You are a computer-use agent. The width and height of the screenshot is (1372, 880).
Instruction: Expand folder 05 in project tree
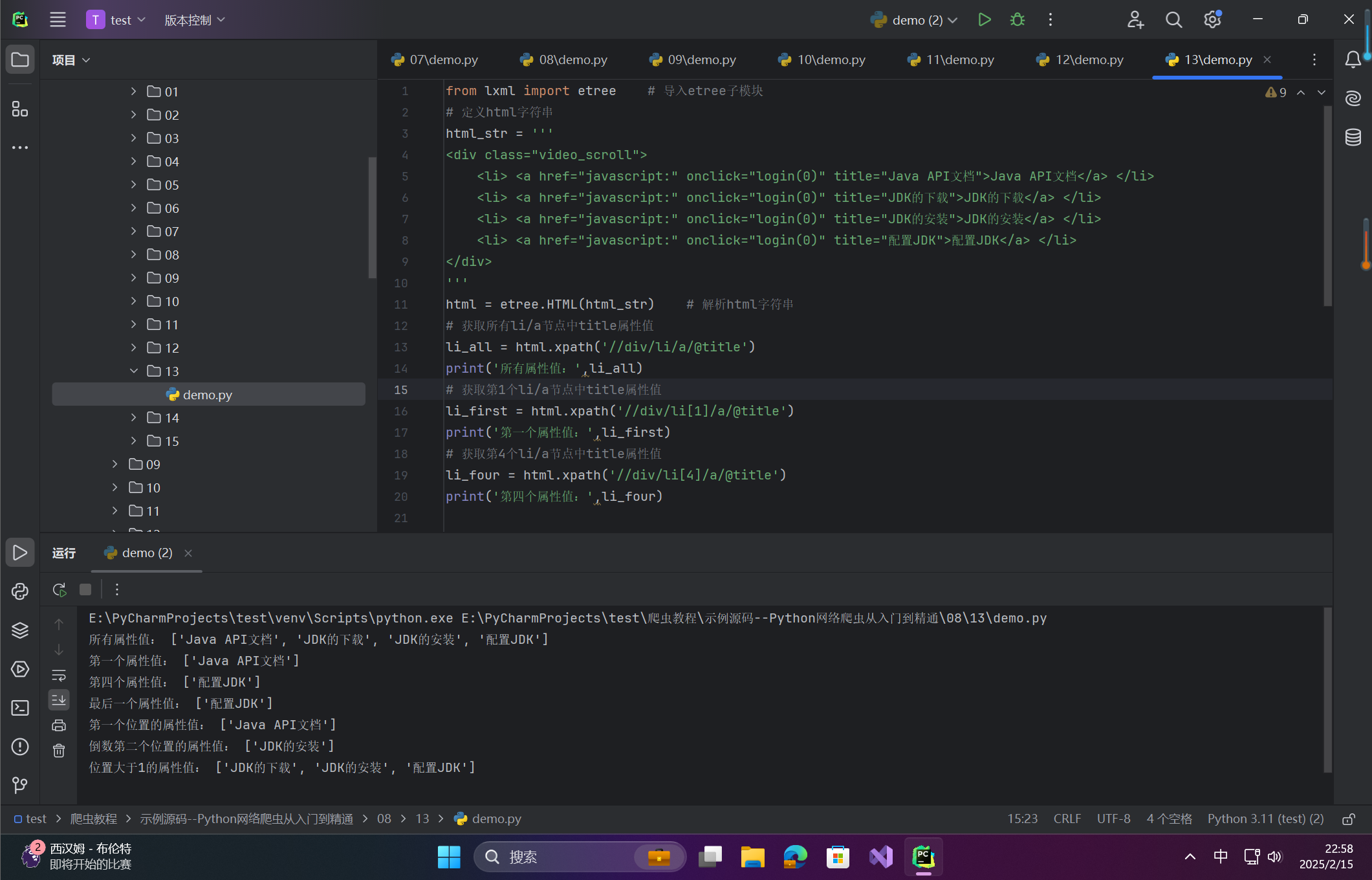(x=134, y=185)
